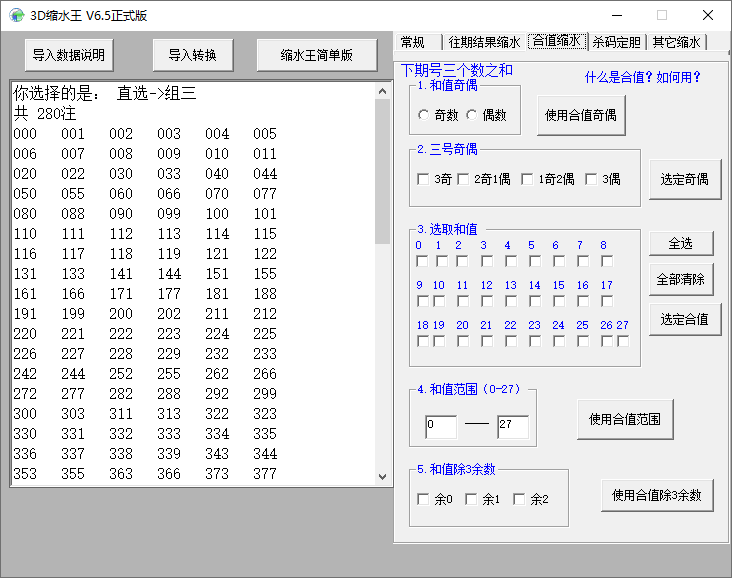Check sum value 10 checkbox
The height and width of the screenshot is (578, 732).
click(x=439, y=301)
